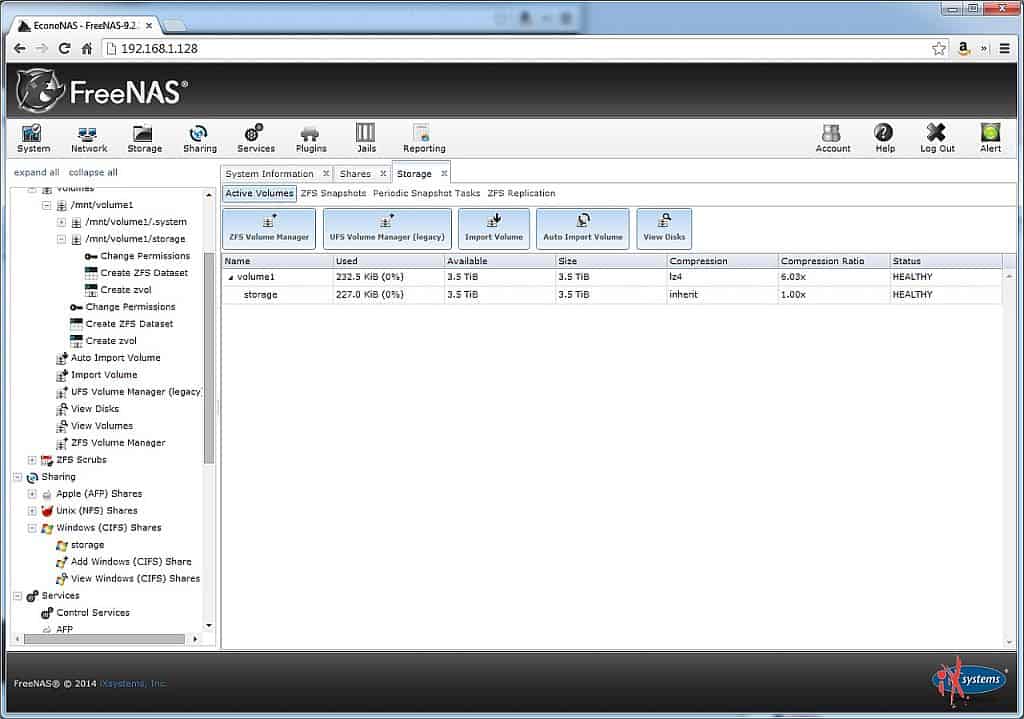The width and height of the screenshot is (1024, 719).
Task: Collapse the Windows (CIFS) Shares node
Action: pyautogui.click(x=31, y=528)
